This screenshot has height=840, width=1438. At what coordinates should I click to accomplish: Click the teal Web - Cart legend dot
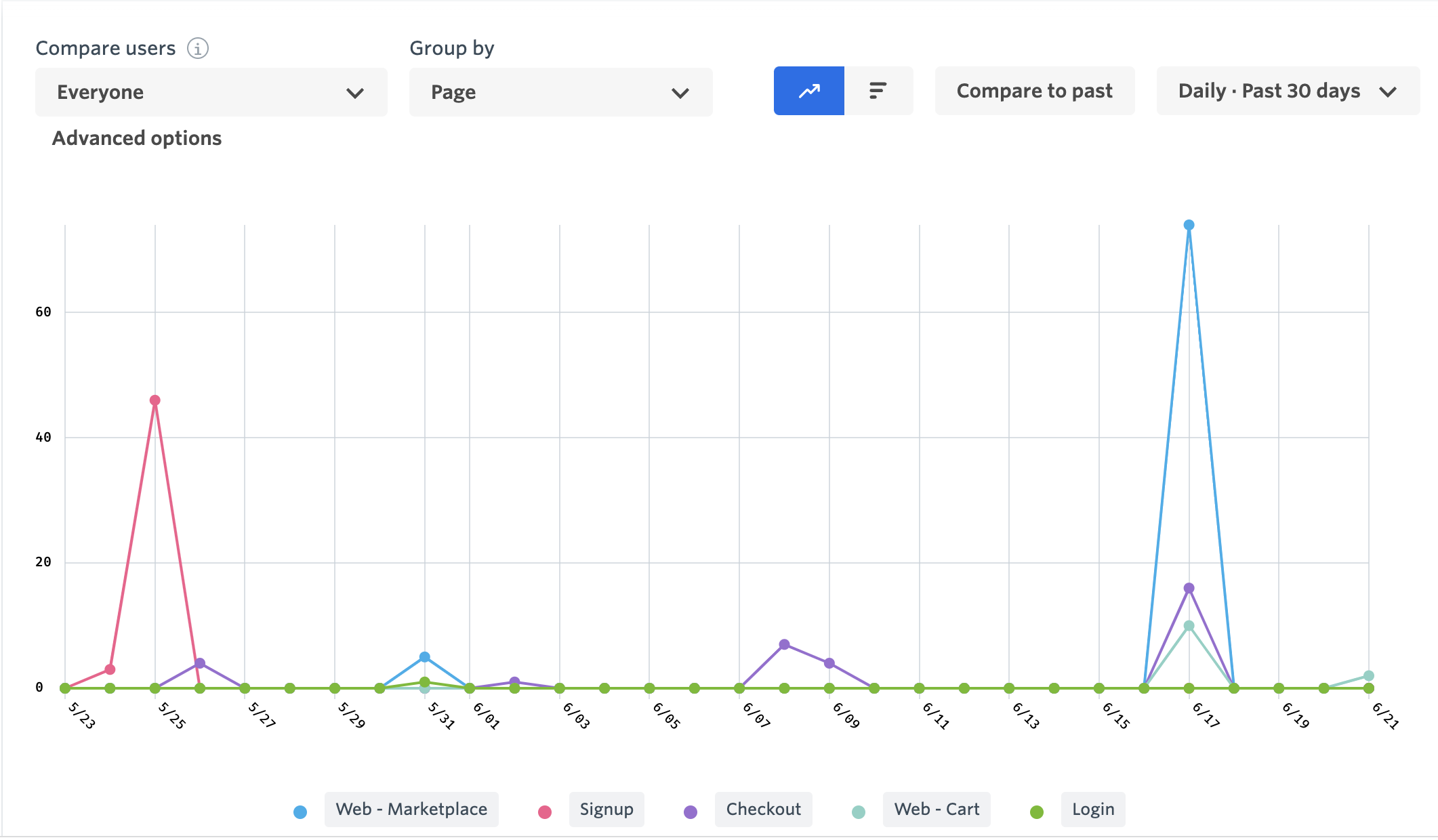pyautogui.click(x=859, y=812)
